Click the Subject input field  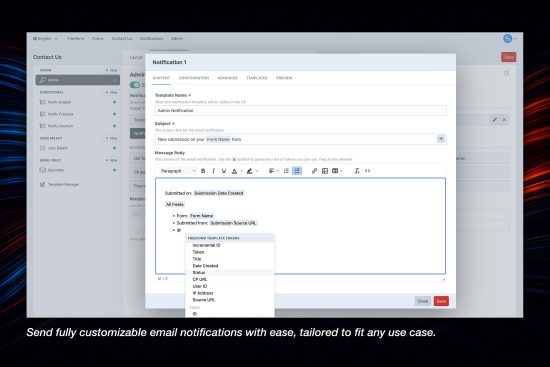tap(301, 139)
